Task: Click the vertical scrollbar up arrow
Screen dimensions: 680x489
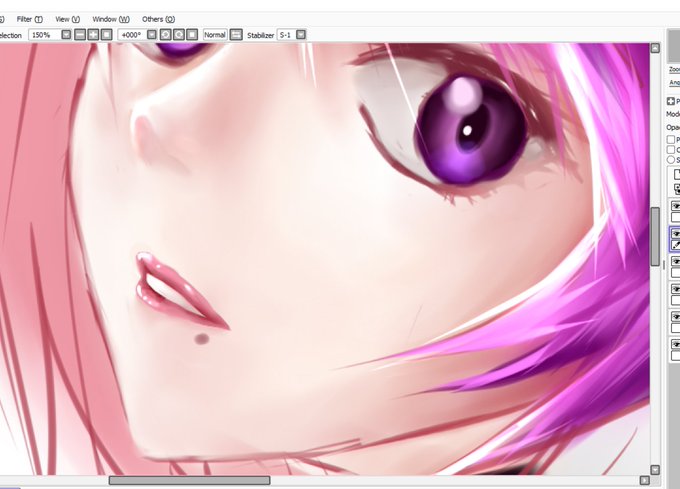Action: pos(655,48)
